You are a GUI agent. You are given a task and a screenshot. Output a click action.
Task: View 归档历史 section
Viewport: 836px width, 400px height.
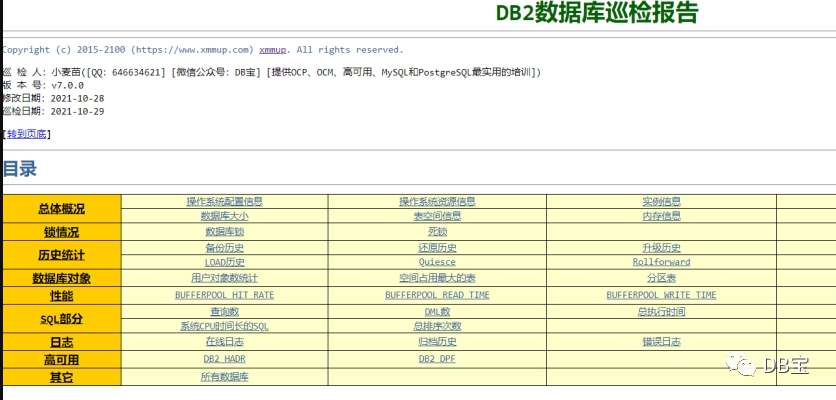coord(437,342)
